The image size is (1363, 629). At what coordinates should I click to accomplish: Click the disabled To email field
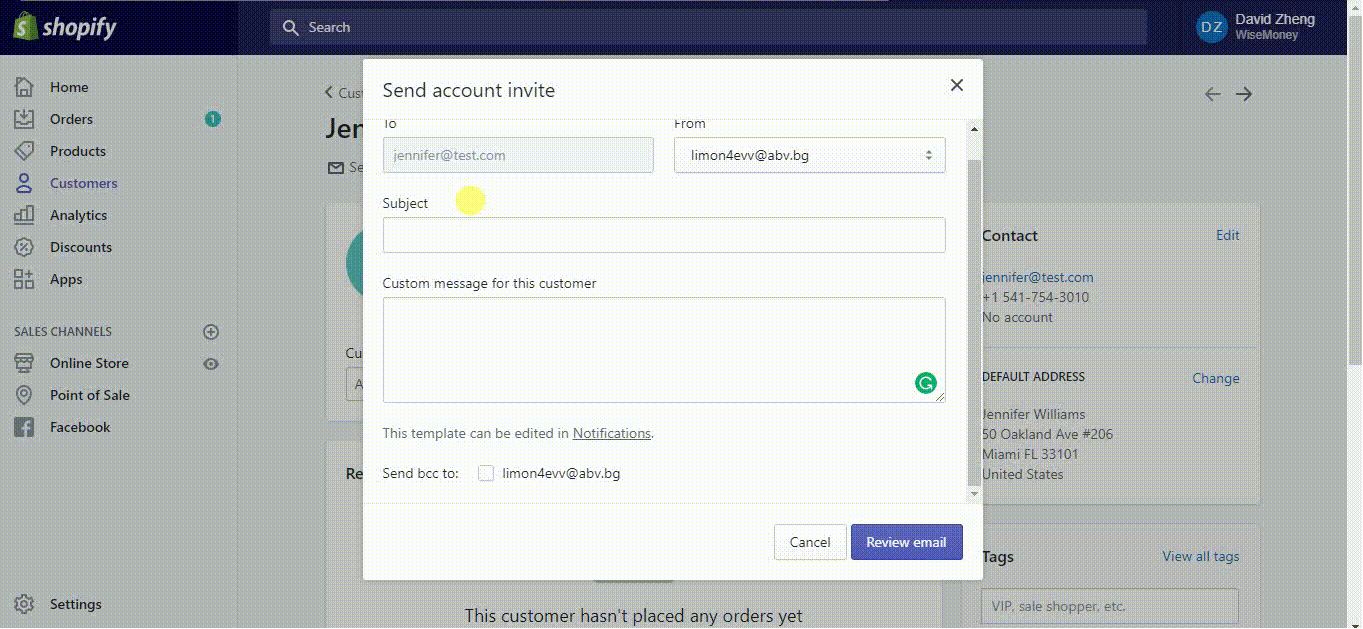click(x=518, y=155)
